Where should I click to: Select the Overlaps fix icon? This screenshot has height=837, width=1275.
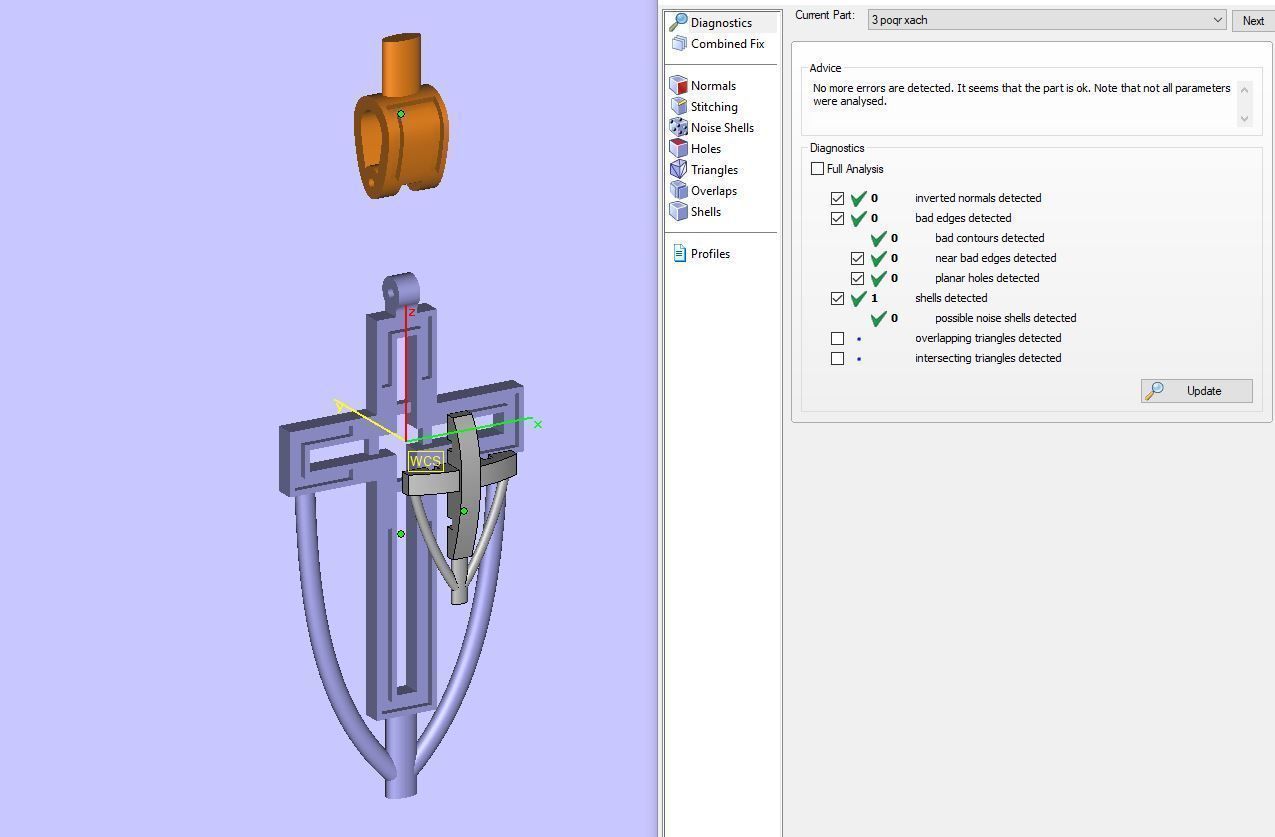[x=679, y=191]
